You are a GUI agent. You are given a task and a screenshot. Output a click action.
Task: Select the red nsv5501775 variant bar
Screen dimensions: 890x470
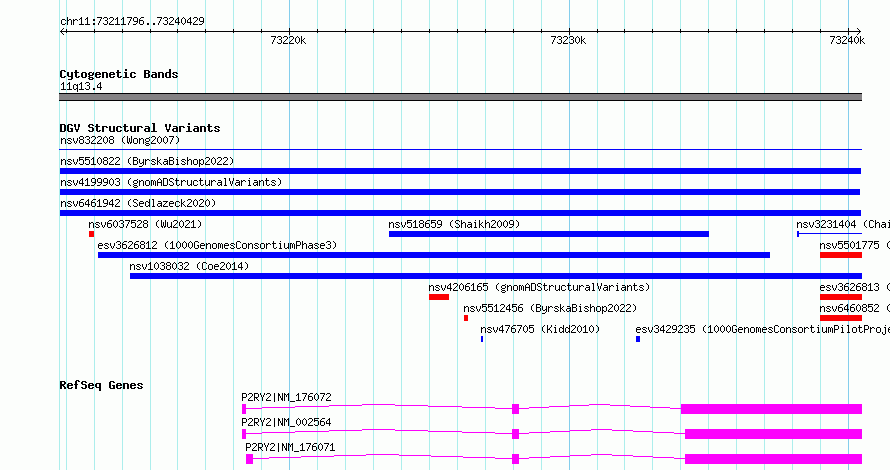[841, 255]
